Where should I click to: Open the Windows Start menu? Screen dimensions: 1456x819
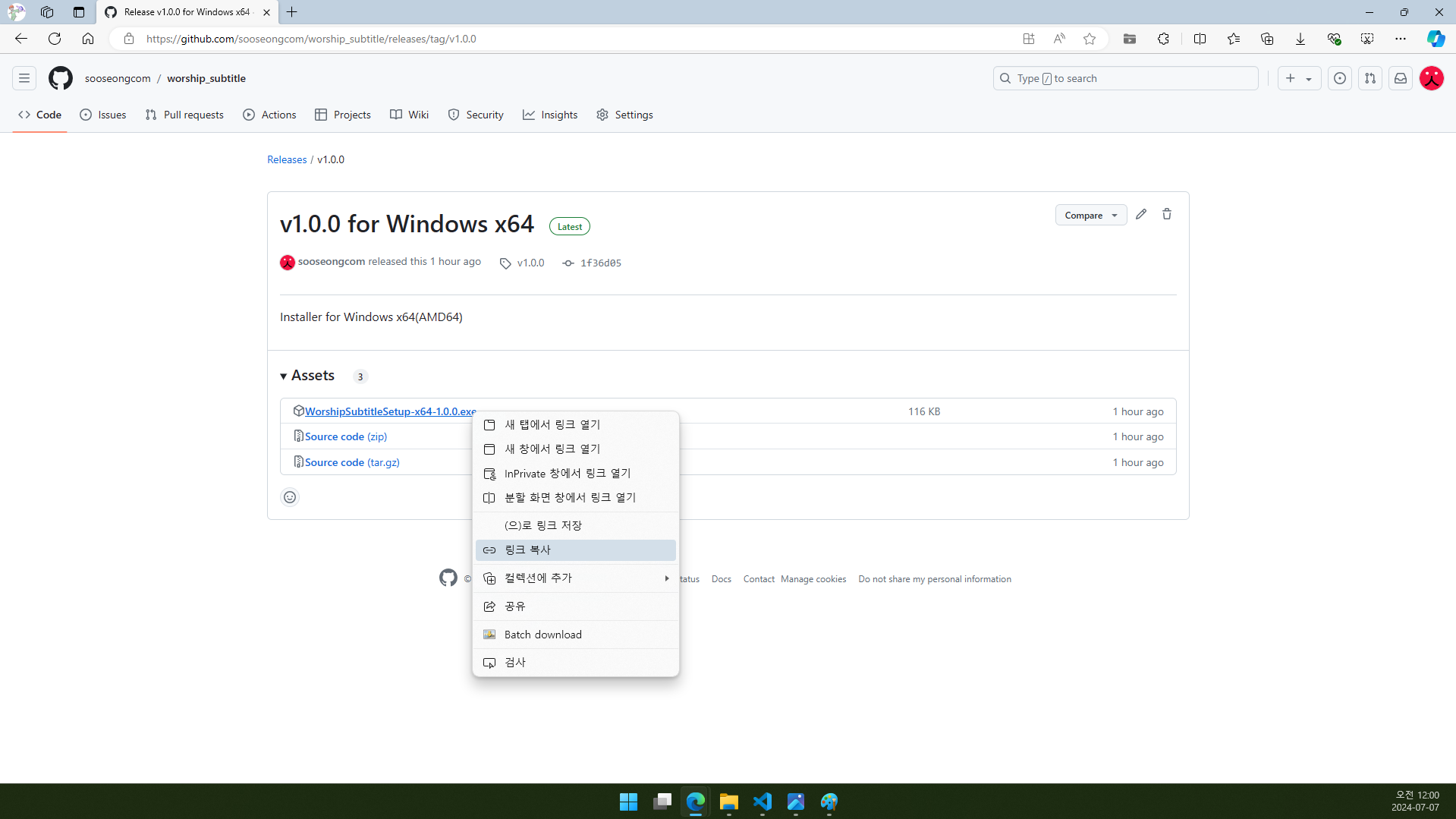(x=628, y=802)
